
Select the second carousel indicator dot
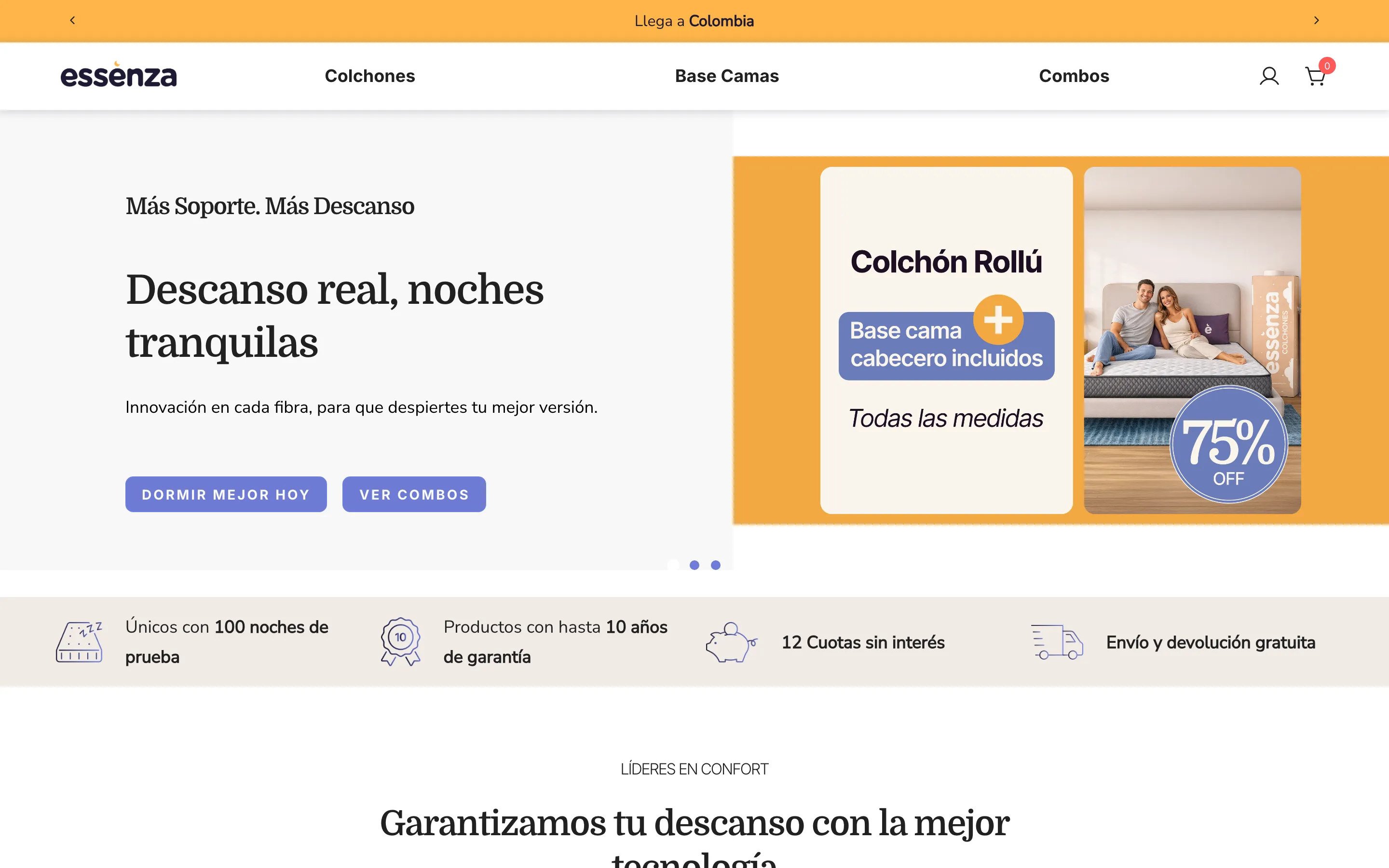(x=694, y=566)
